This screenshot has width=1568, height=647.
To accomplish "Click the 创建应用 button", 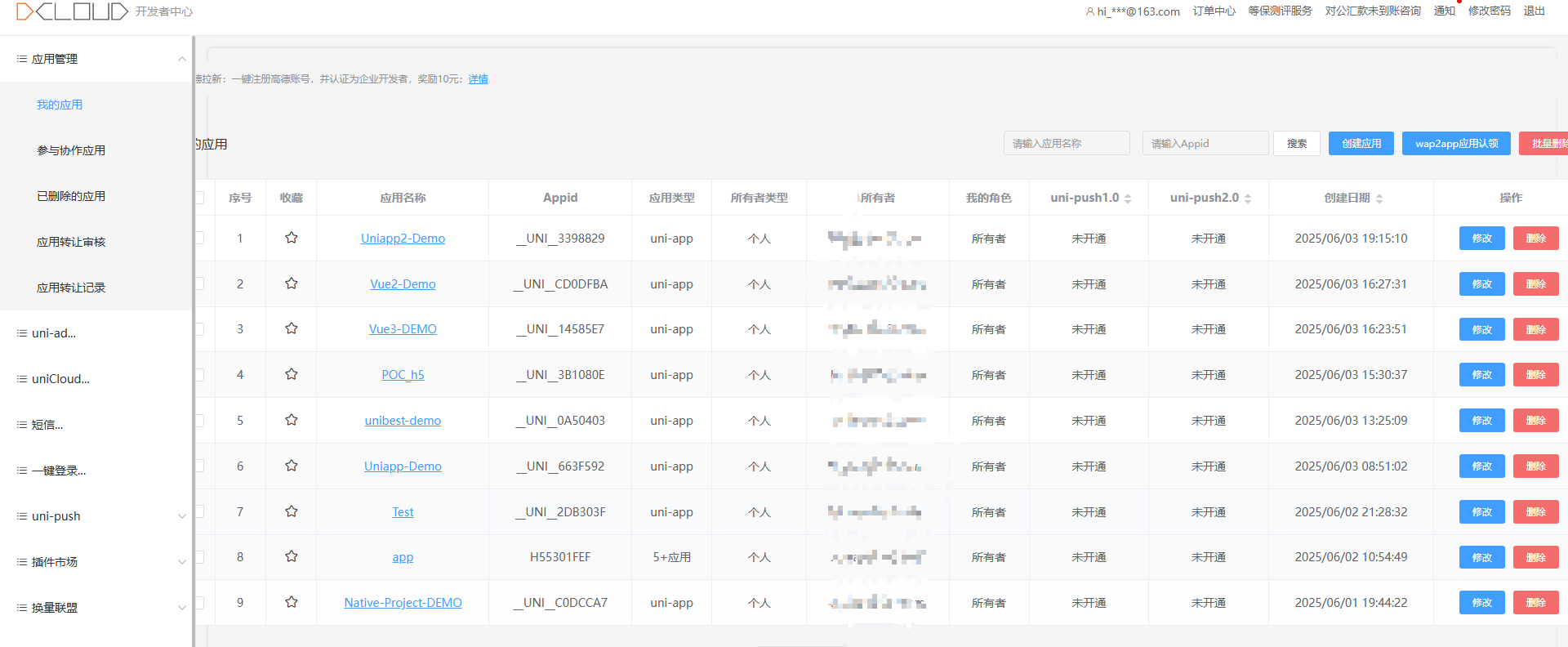I will tap(1361, 143).
